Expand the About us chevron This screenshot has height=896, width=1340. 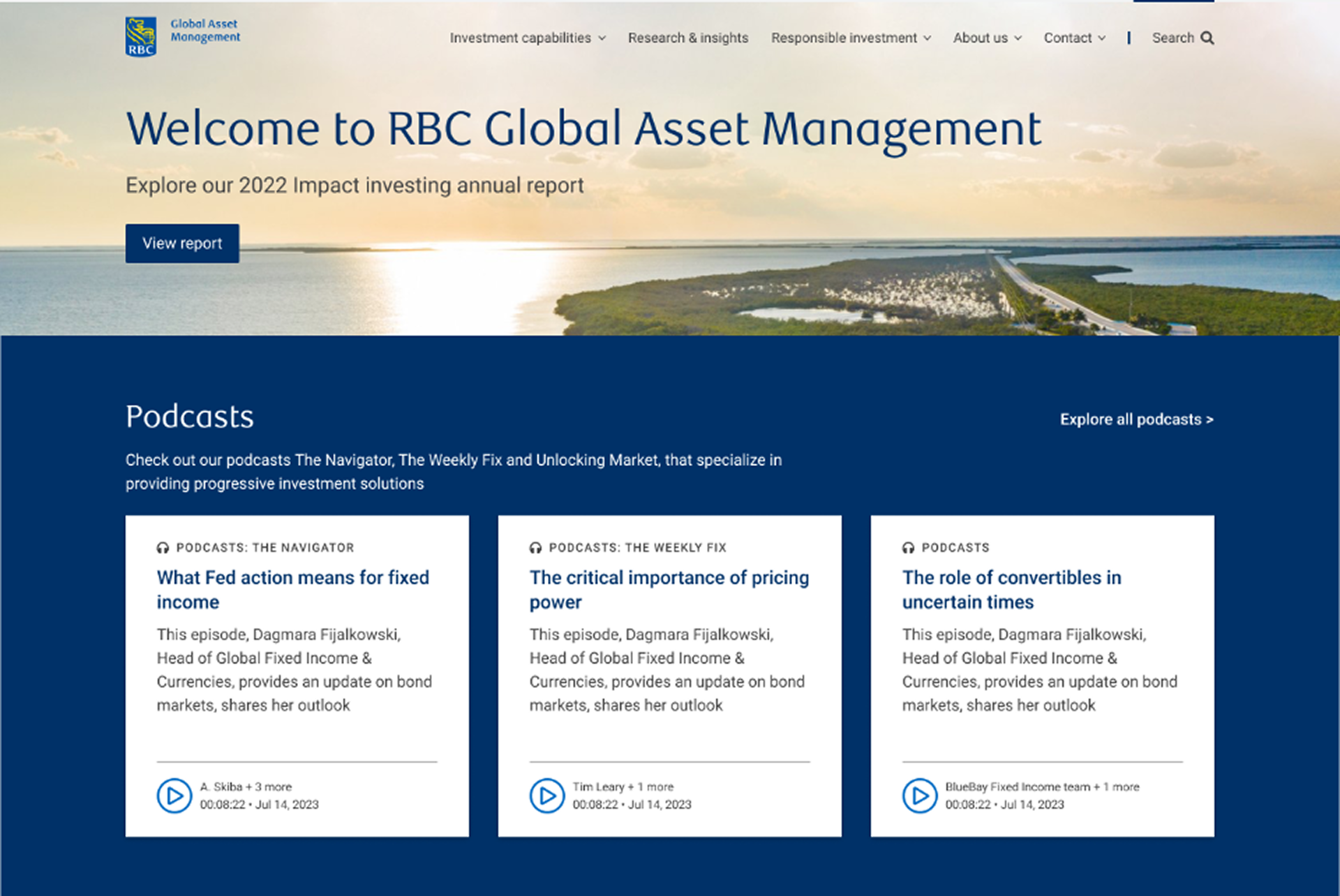point(1018,38)
